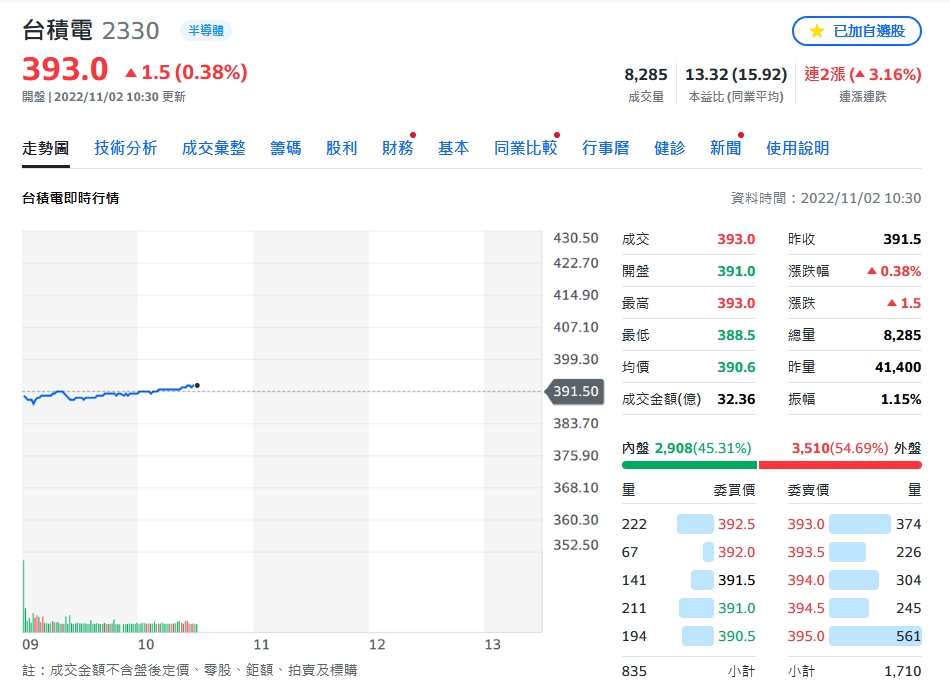Click the 振幅 value 1.15%
Image resolution: width=950 pixels, height=700 pixels.
900,399
